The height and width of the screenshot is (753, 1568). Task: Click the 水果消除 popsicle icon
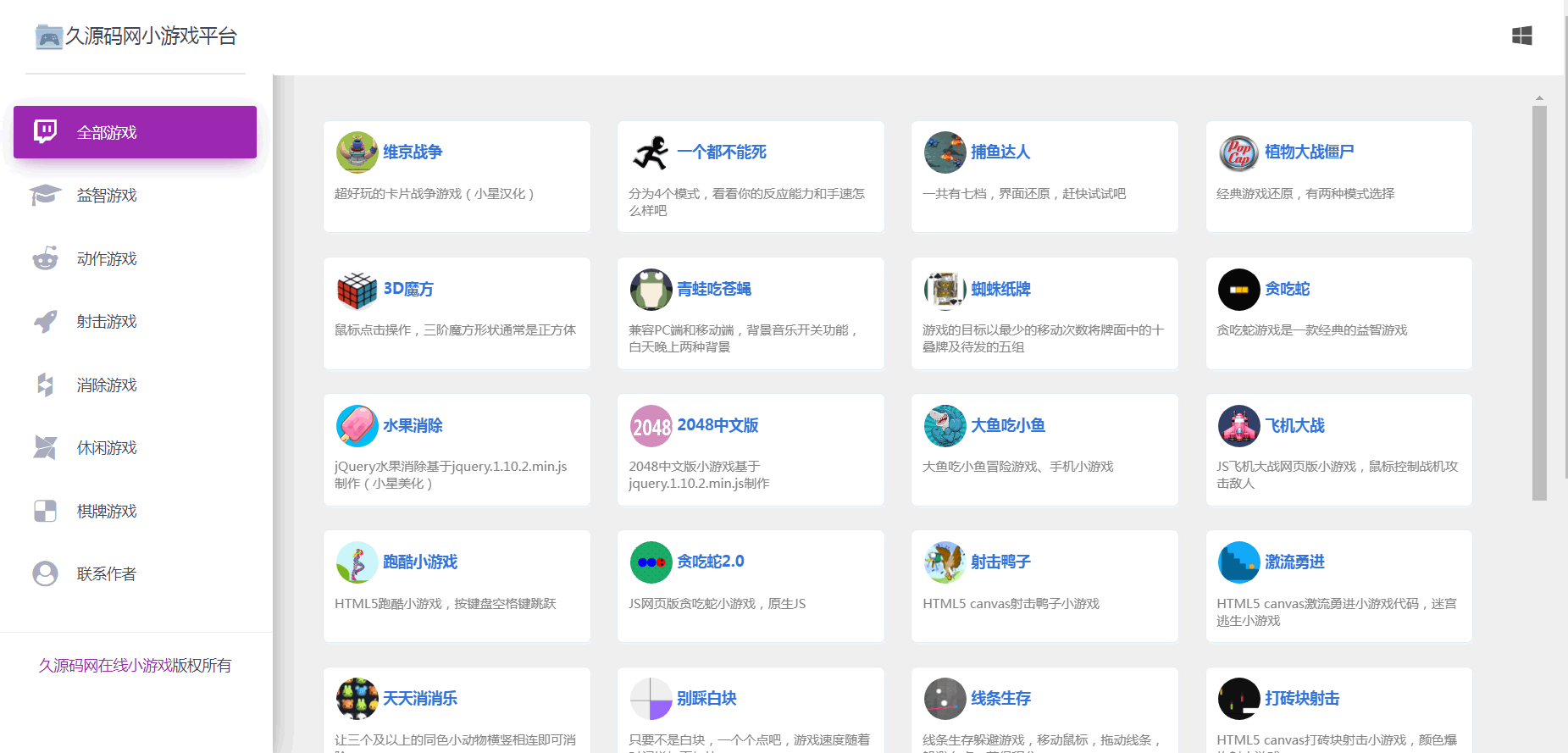point(357,426)
